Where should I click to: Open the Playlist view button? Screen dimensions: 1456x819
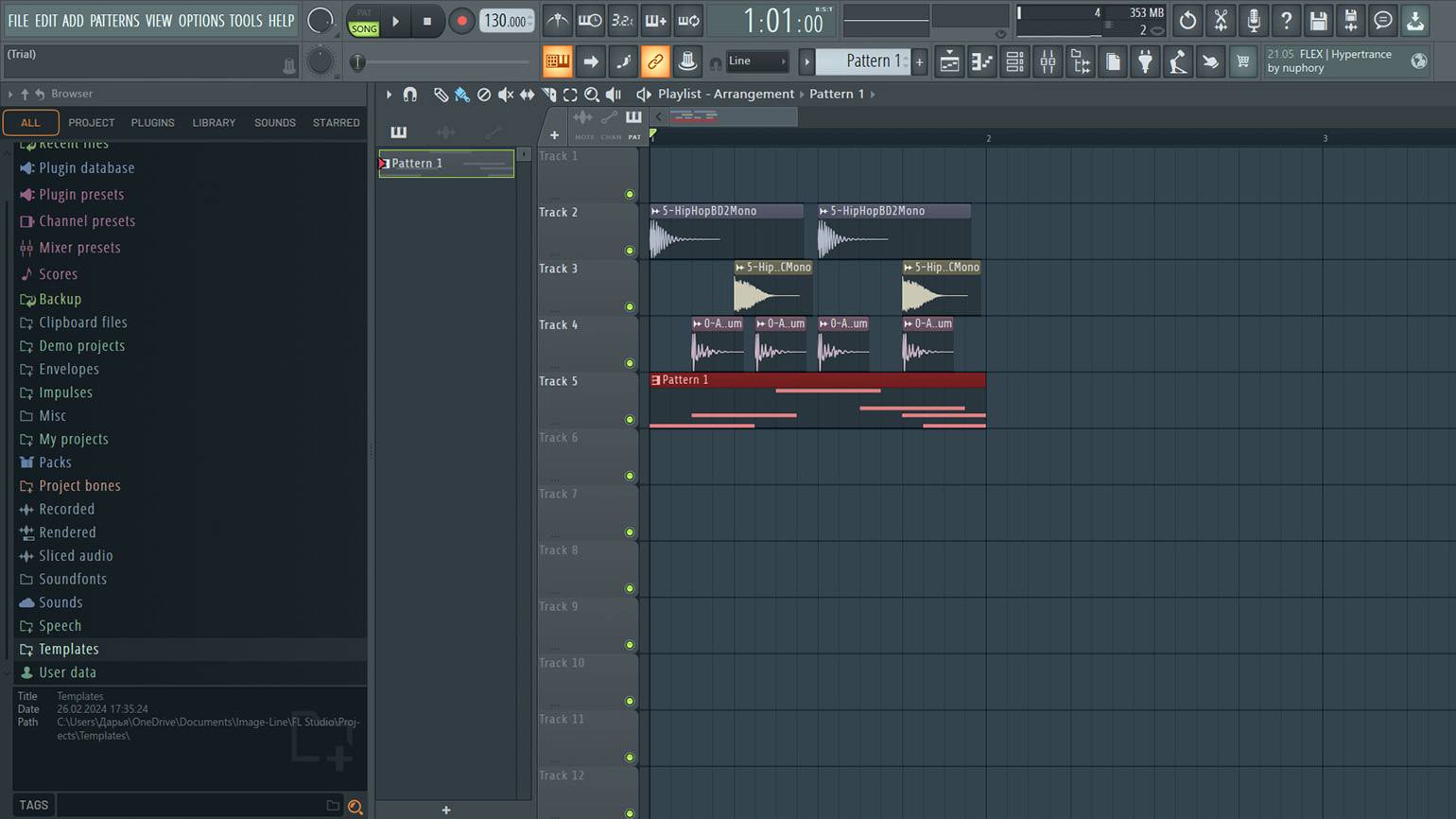pos(949,62)
